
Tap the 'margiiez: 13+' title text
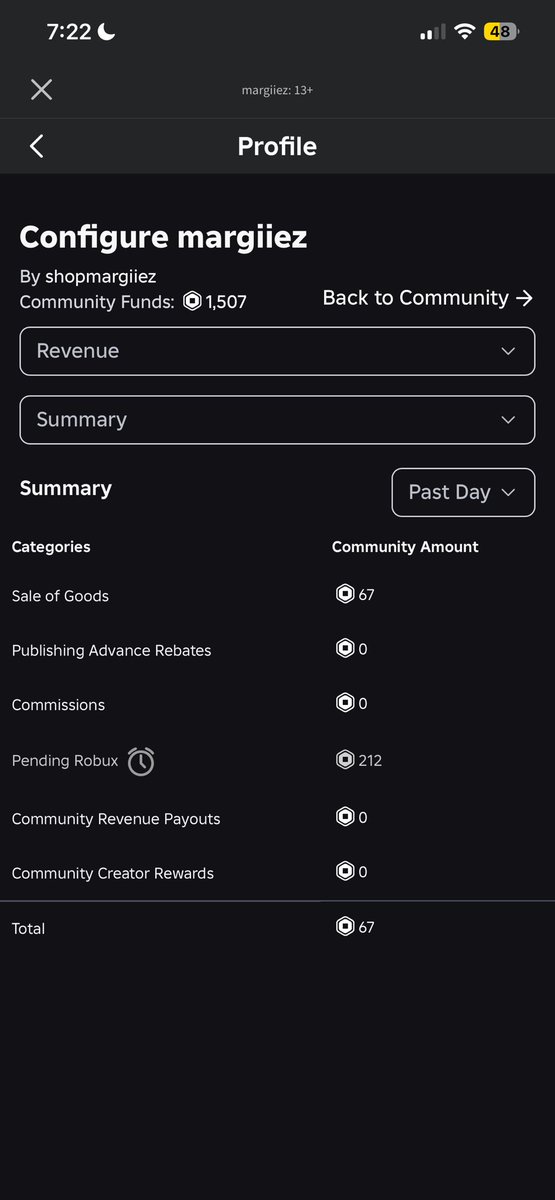[277, 90]
